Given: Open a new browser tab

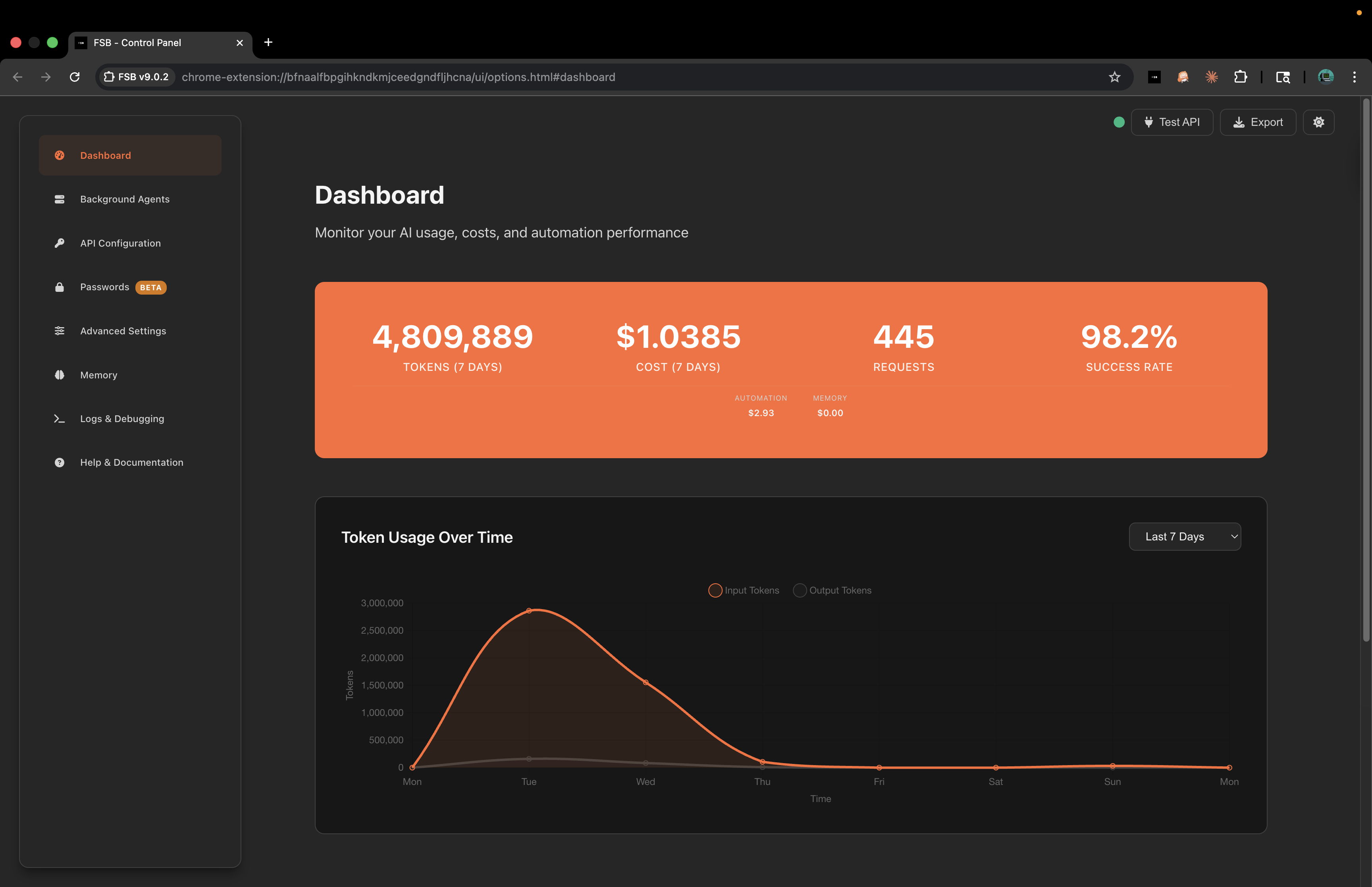Looking at the screenshot, I should 268,42.
